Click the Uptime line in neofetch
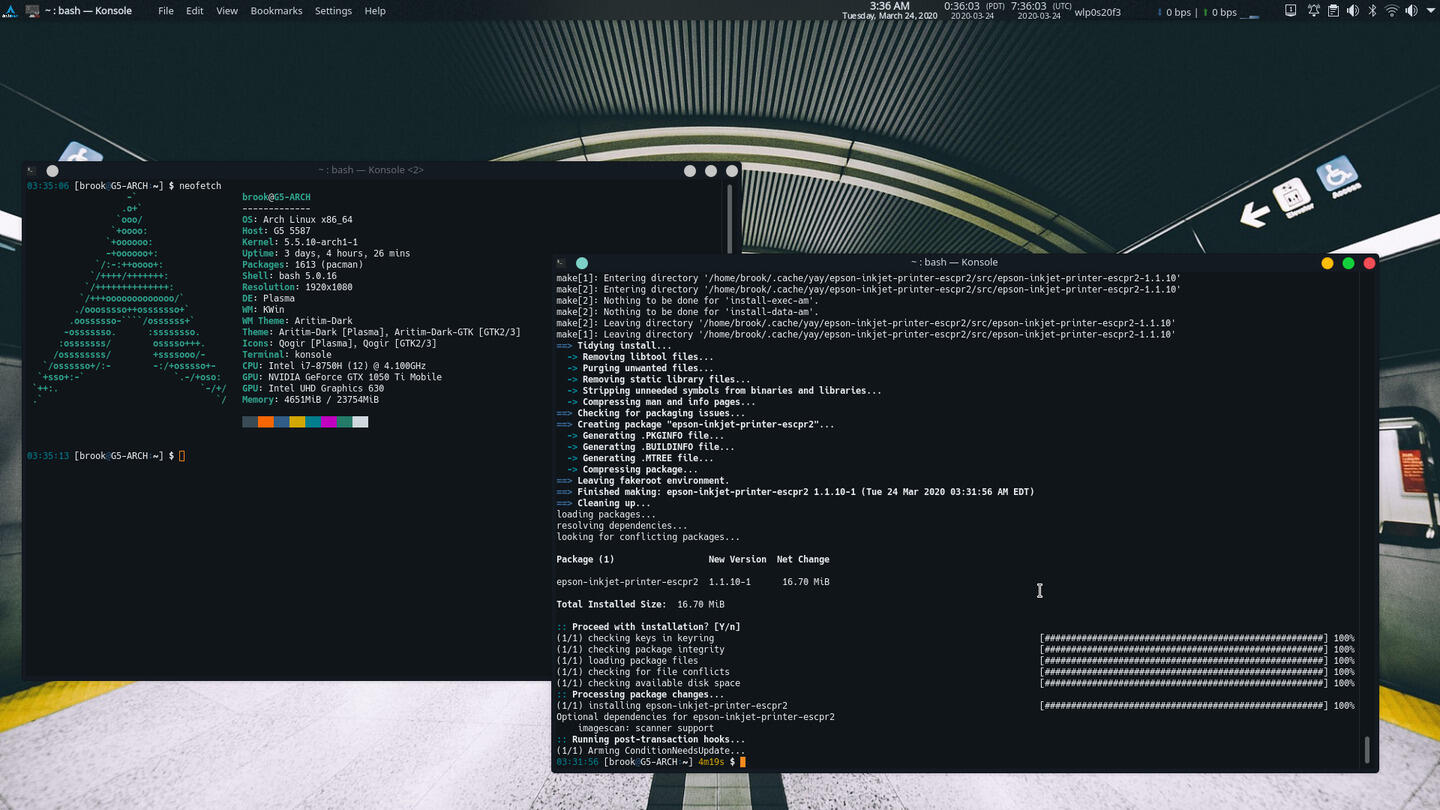The height and width of the screenshot is (810, 1440). (x=326, y=253)
